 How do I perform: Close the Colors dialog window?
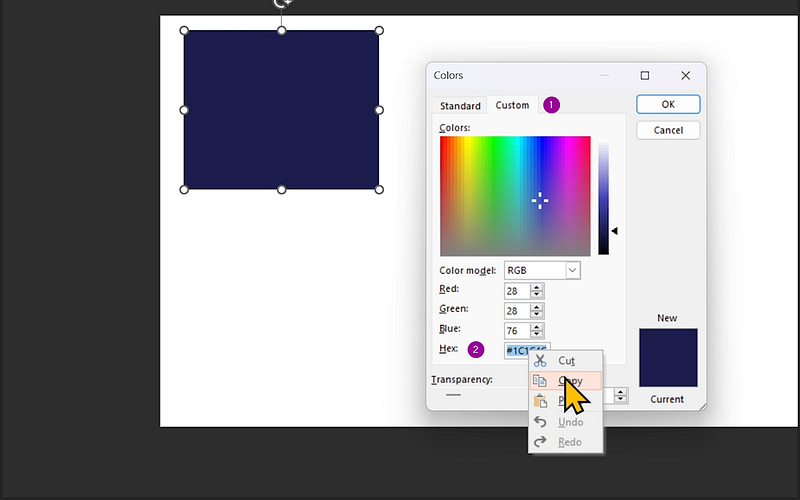685,76
